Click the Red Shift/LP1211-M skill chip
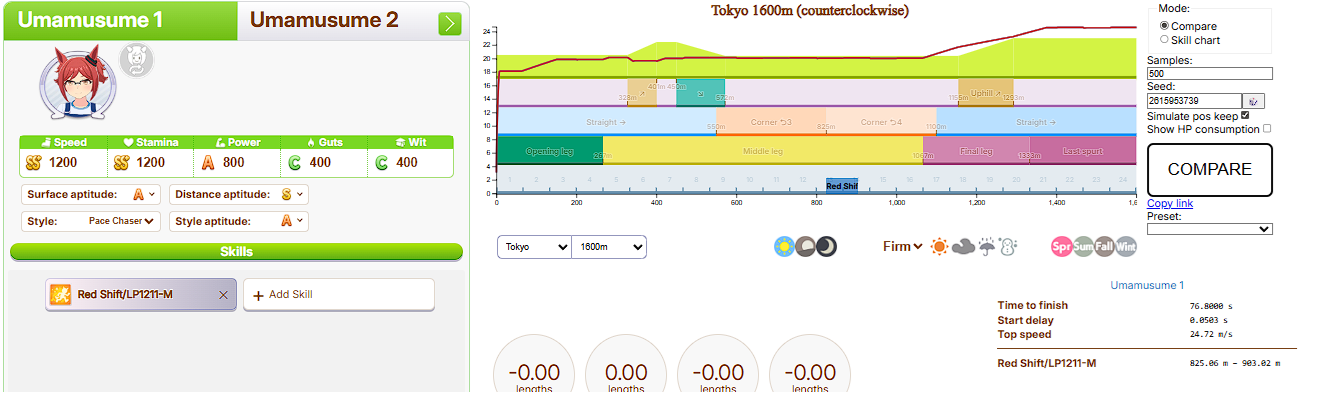This screenshot has height=402, width=1325. (141, 295)
